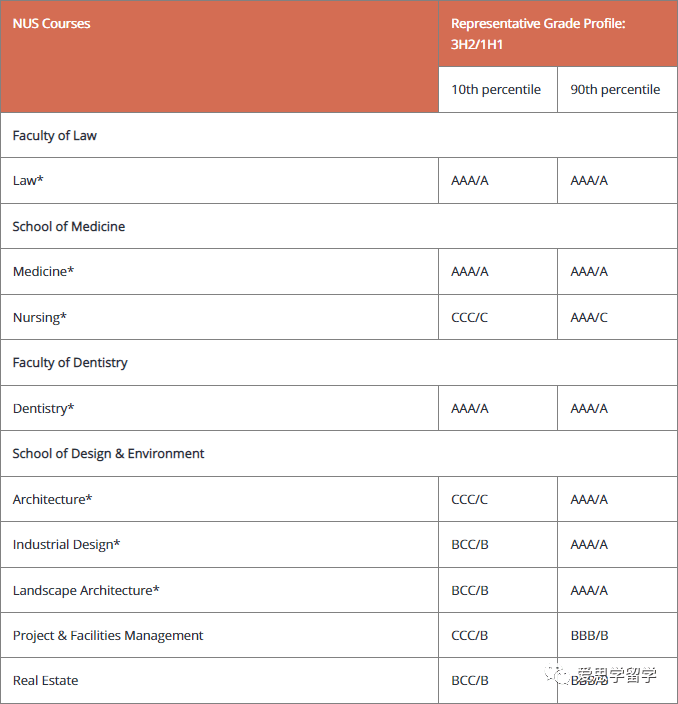Image resolution: width=678 pixels, height=704 pixels.
Task: Click the "Industrial Design*" course name
Action: [x=66, y=545]
